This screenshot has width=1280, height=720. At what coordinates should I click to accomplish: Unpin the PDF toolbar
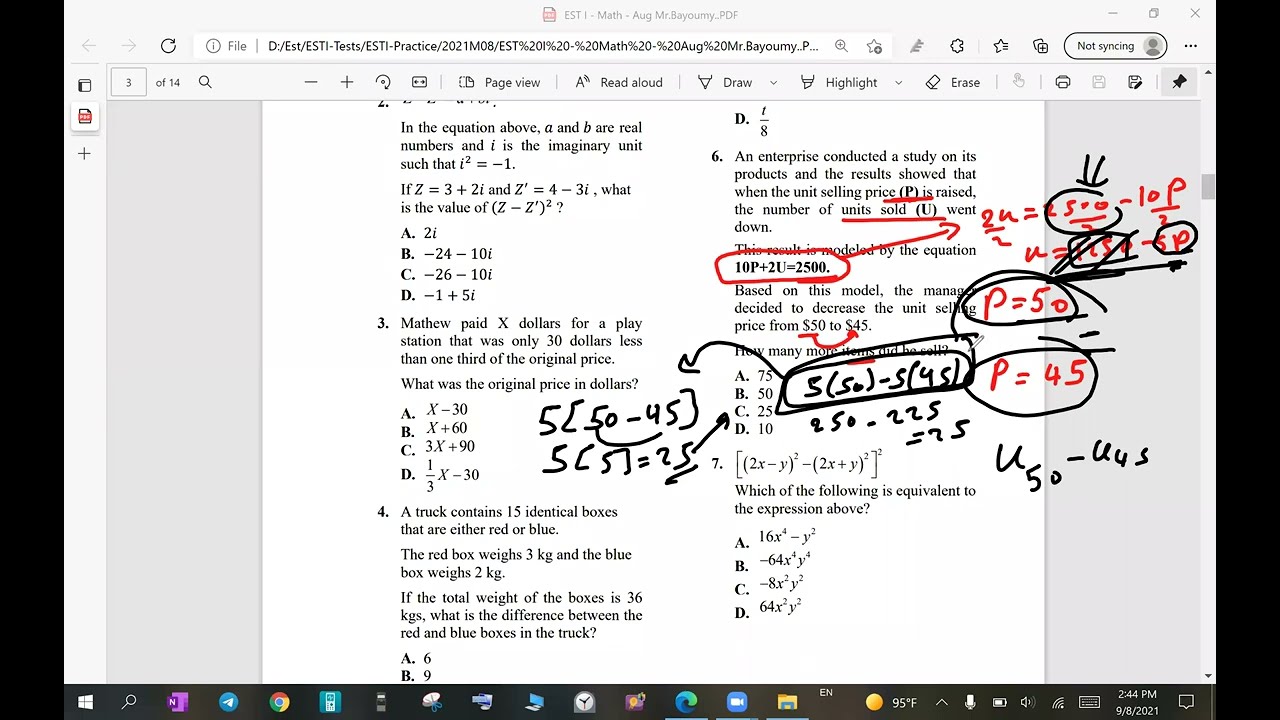(x=1179, y=82)
